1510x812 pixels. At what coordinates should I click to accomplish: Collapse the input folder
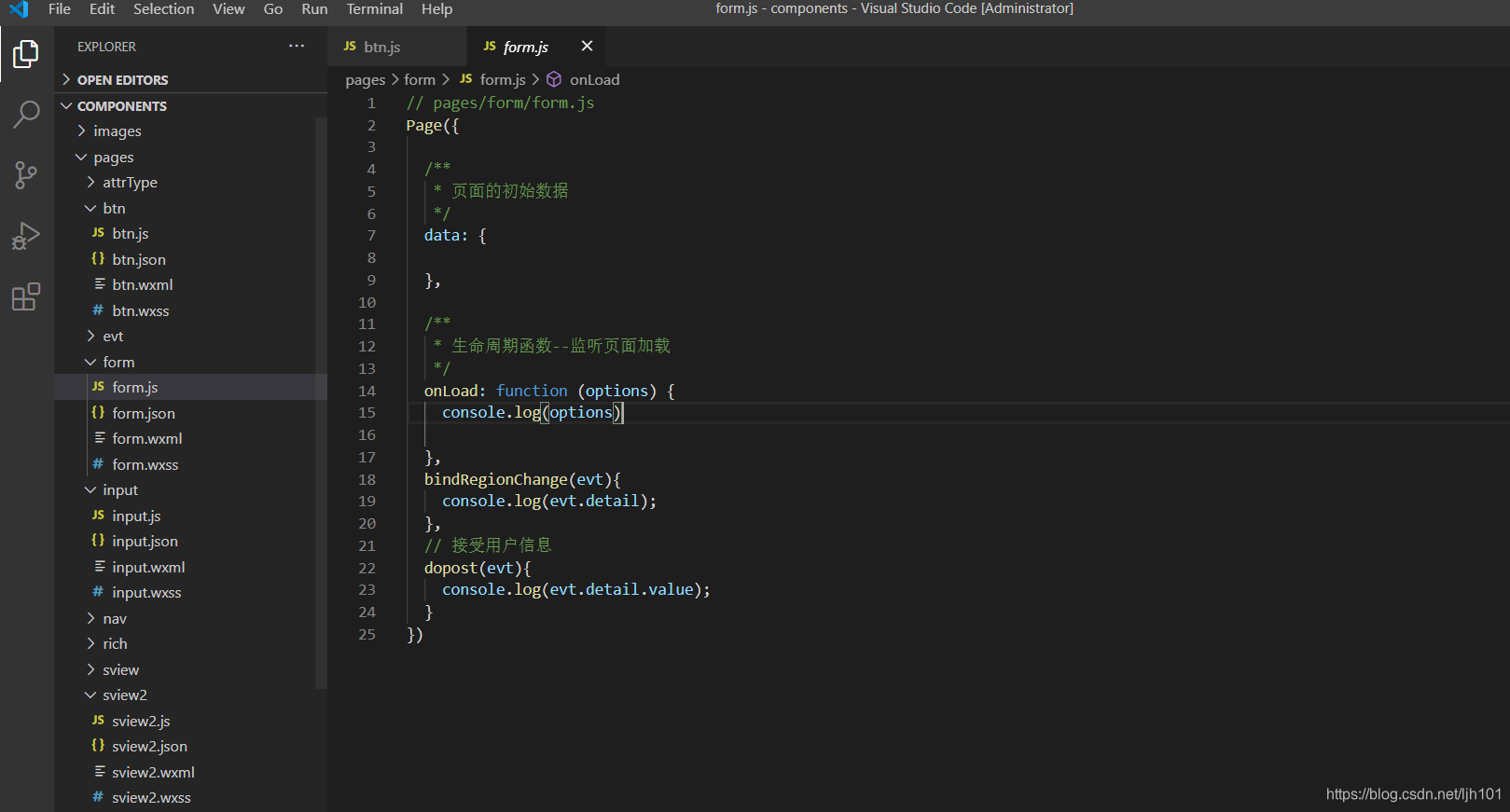[190, 490]
